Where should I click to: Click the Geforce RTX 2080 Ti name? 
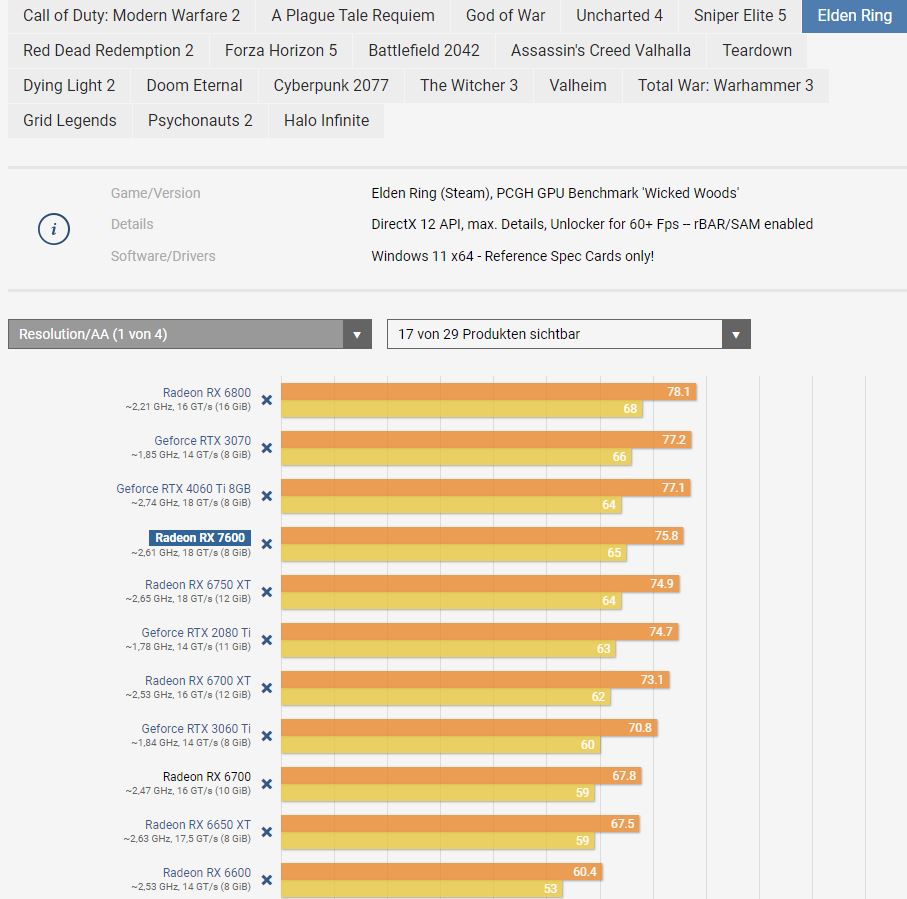pyautogui.click(x=196, y=633)
